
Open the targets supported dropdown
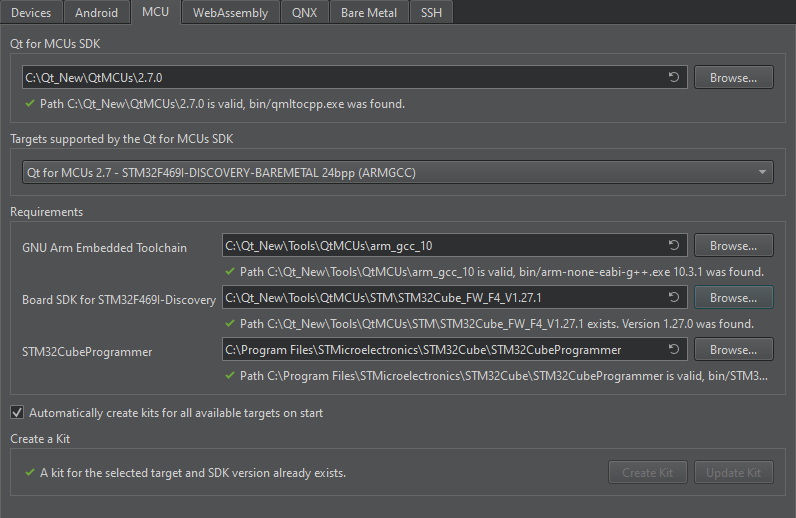click(397, 173)
